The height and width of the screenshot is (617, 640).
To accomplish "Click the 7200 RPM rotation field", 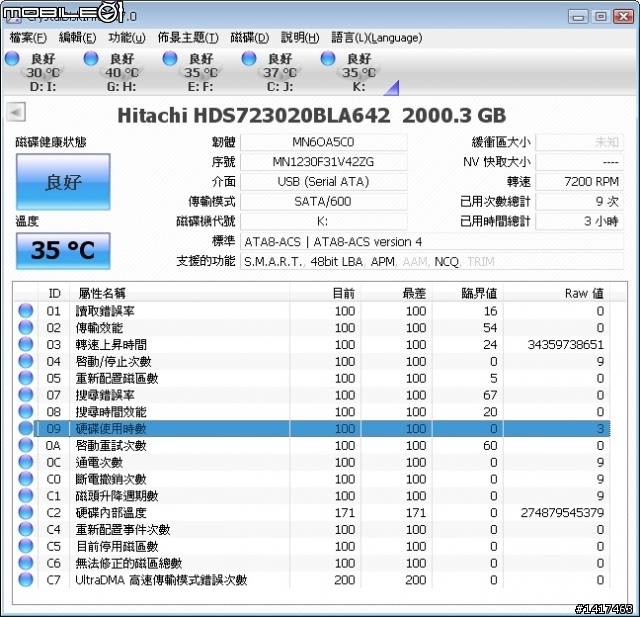I will click(x=580, y=182).
